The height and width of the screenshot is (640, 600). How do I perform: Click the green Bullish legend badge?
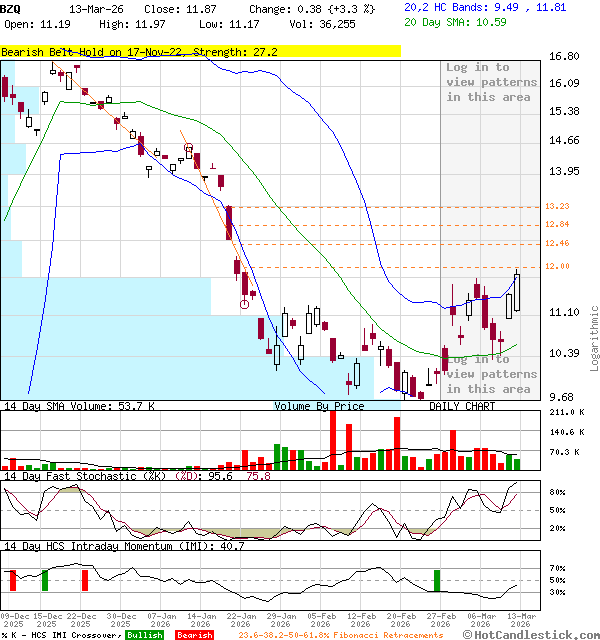(144, 634)
